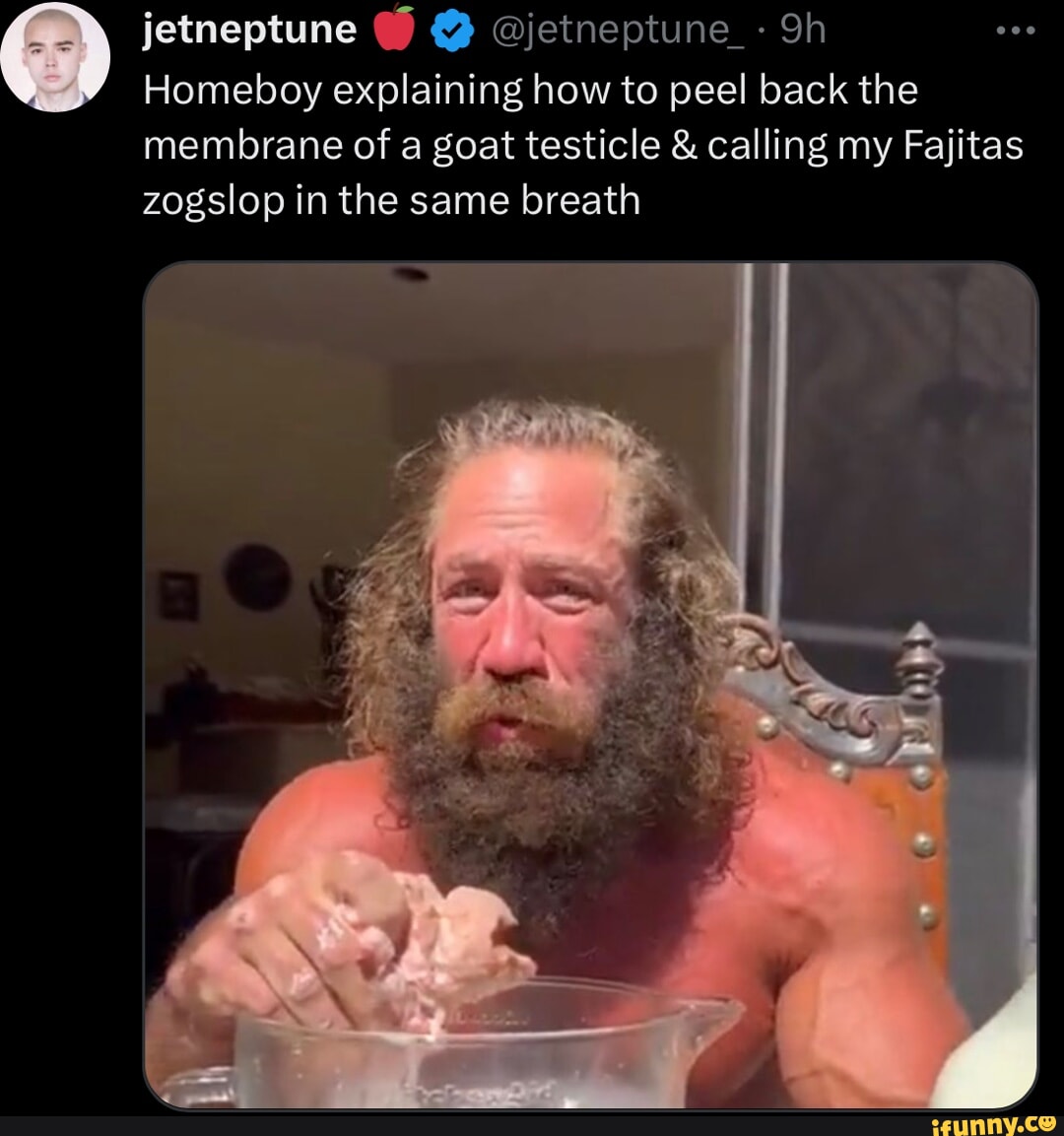Click the tweet text starting with Homeboy
Screen dimensions: 1064x1136
(x=583, y=145)
